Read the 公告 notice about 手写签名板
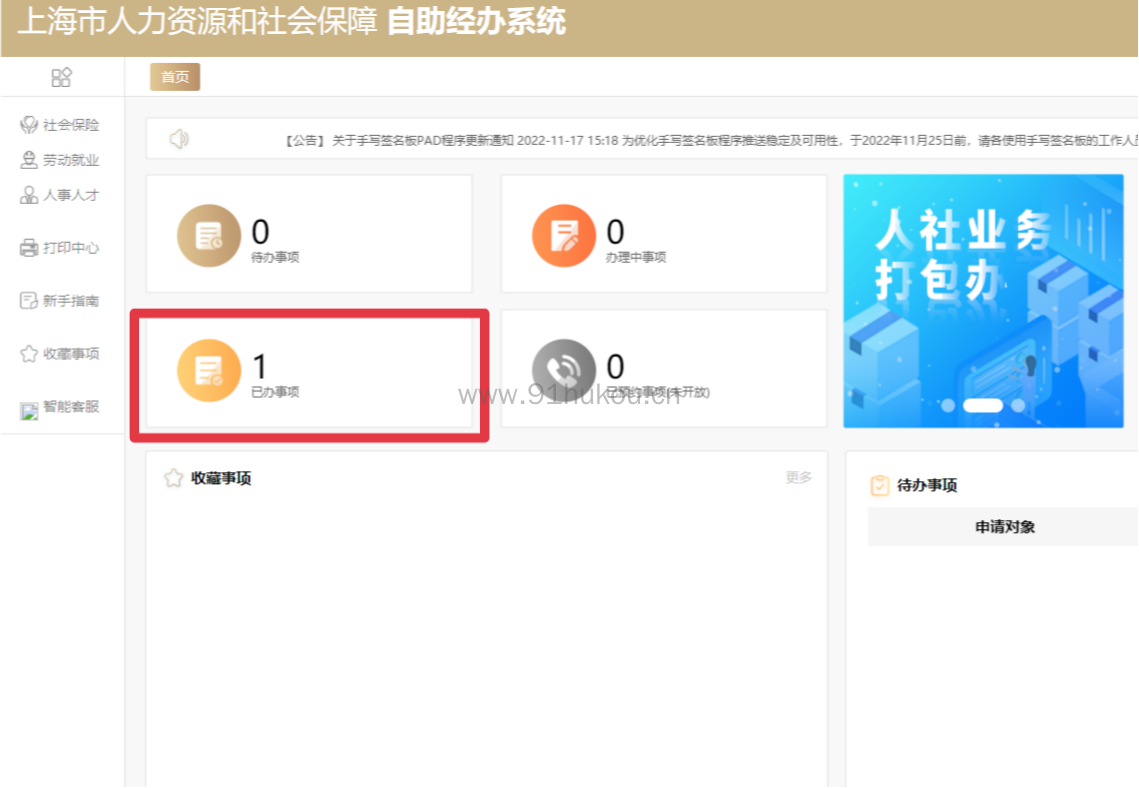This screenshot has height=788, width=1139. point(700,141)
